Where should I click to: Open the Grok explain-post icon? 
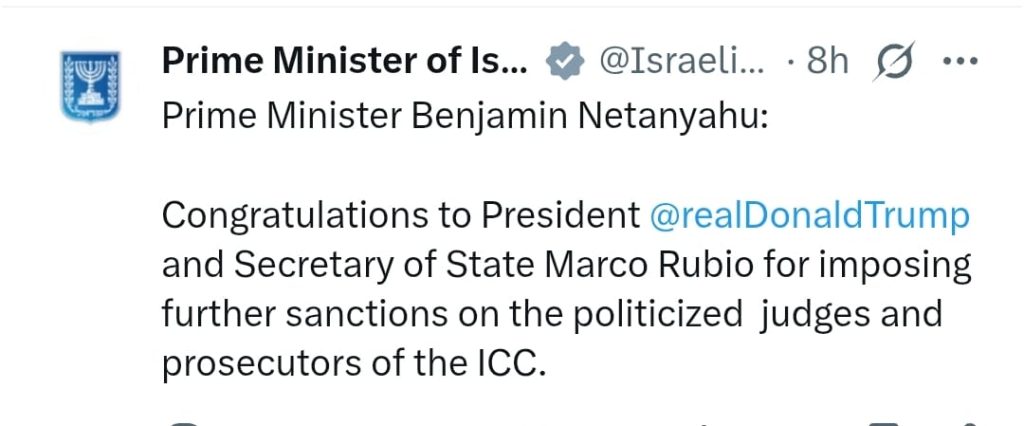coord(894,61)
